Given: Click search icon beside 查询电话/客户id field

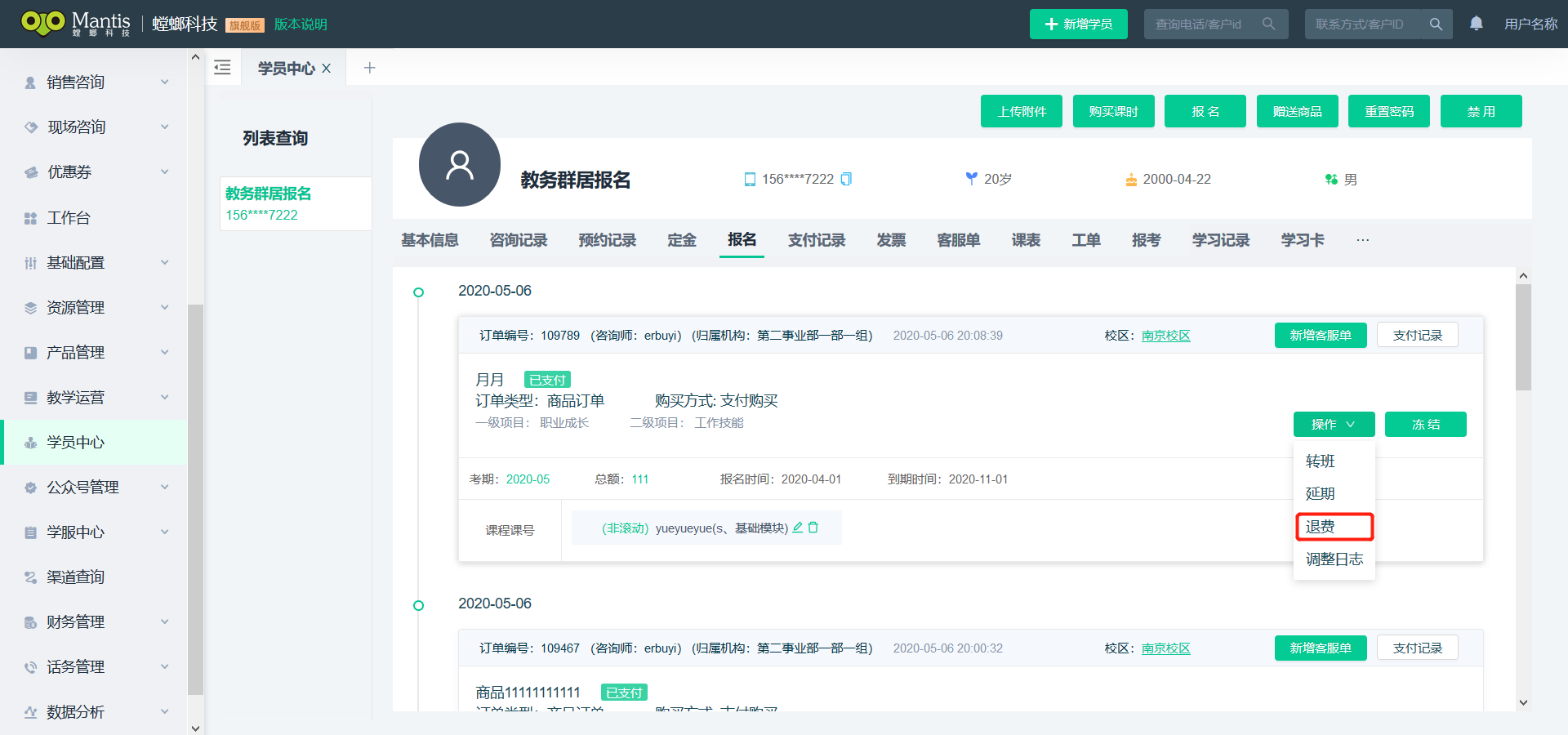Looking at the screenshot, I should [1268, 24].
